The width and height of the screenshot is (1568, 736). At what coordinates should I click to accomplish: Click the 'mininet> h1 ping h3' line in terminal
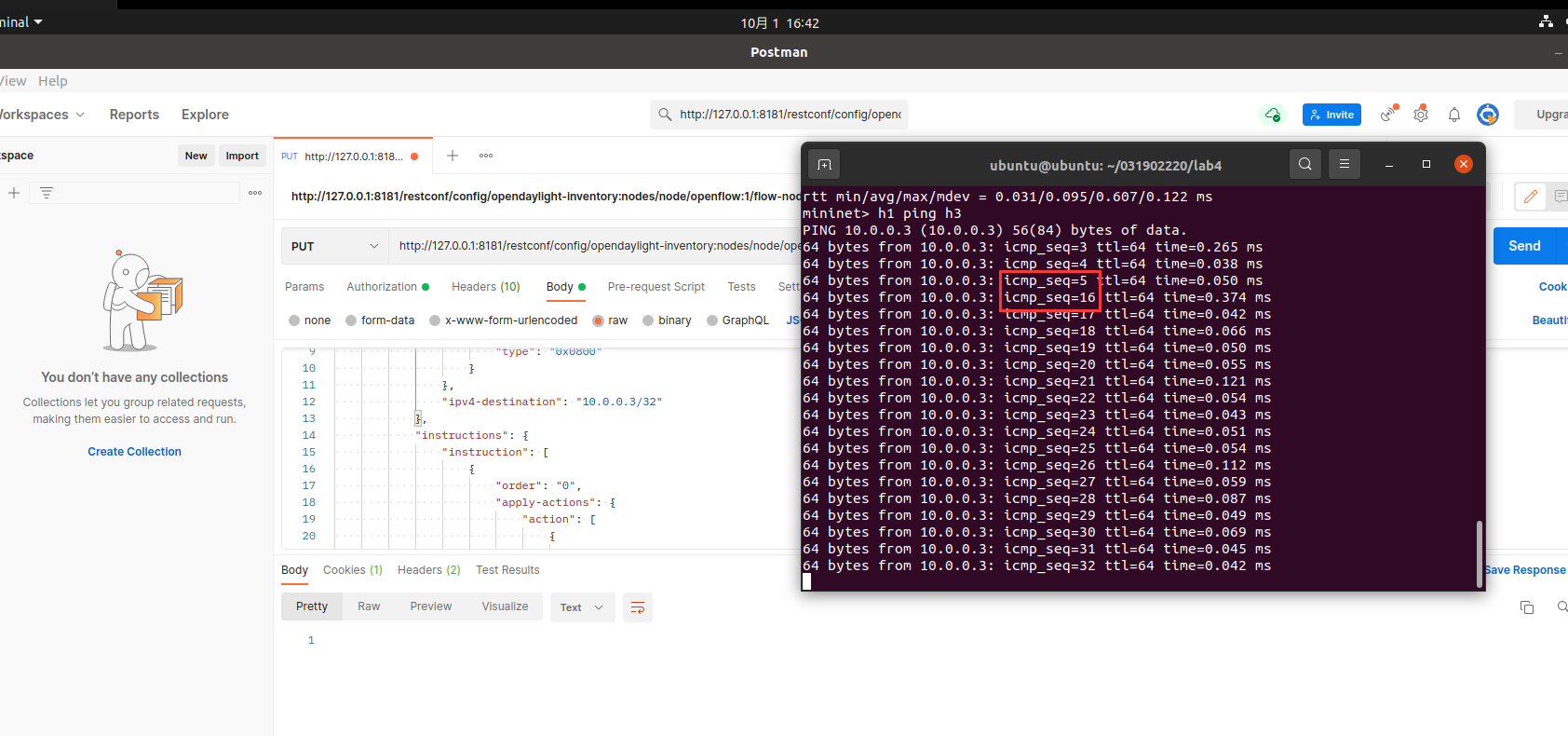tap(883, 213)
